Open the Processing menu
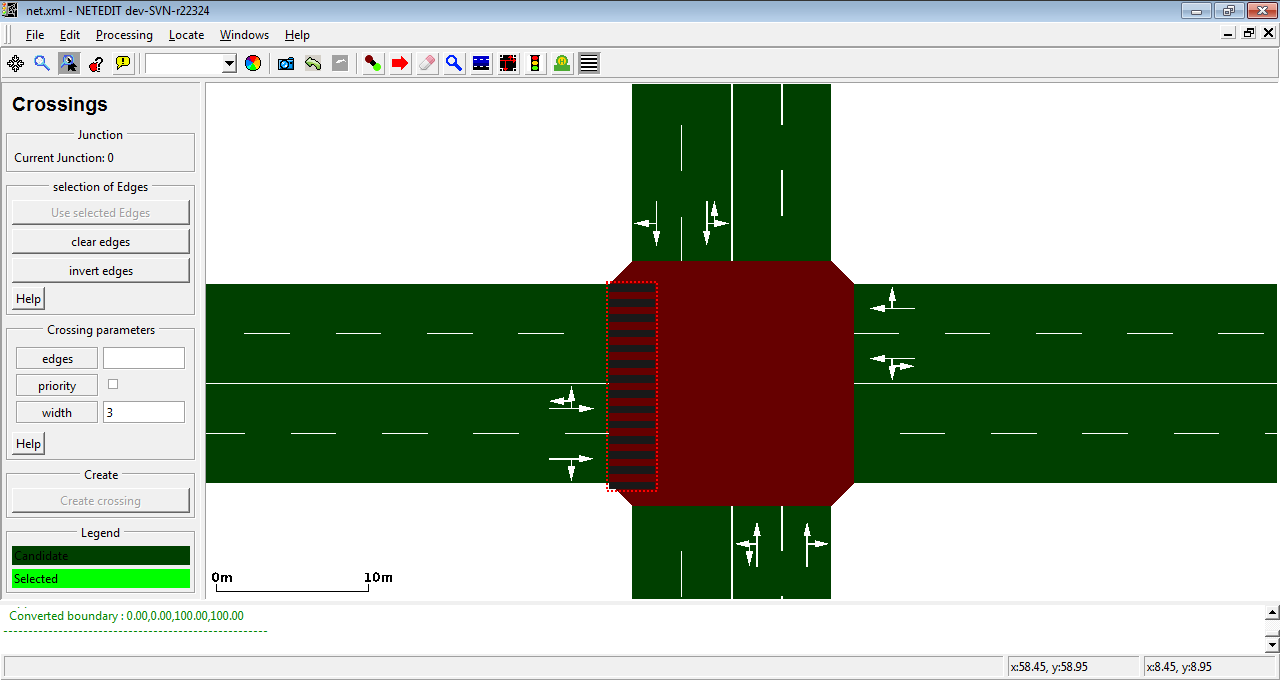1280x680 pixels. (x=124, y=35)
